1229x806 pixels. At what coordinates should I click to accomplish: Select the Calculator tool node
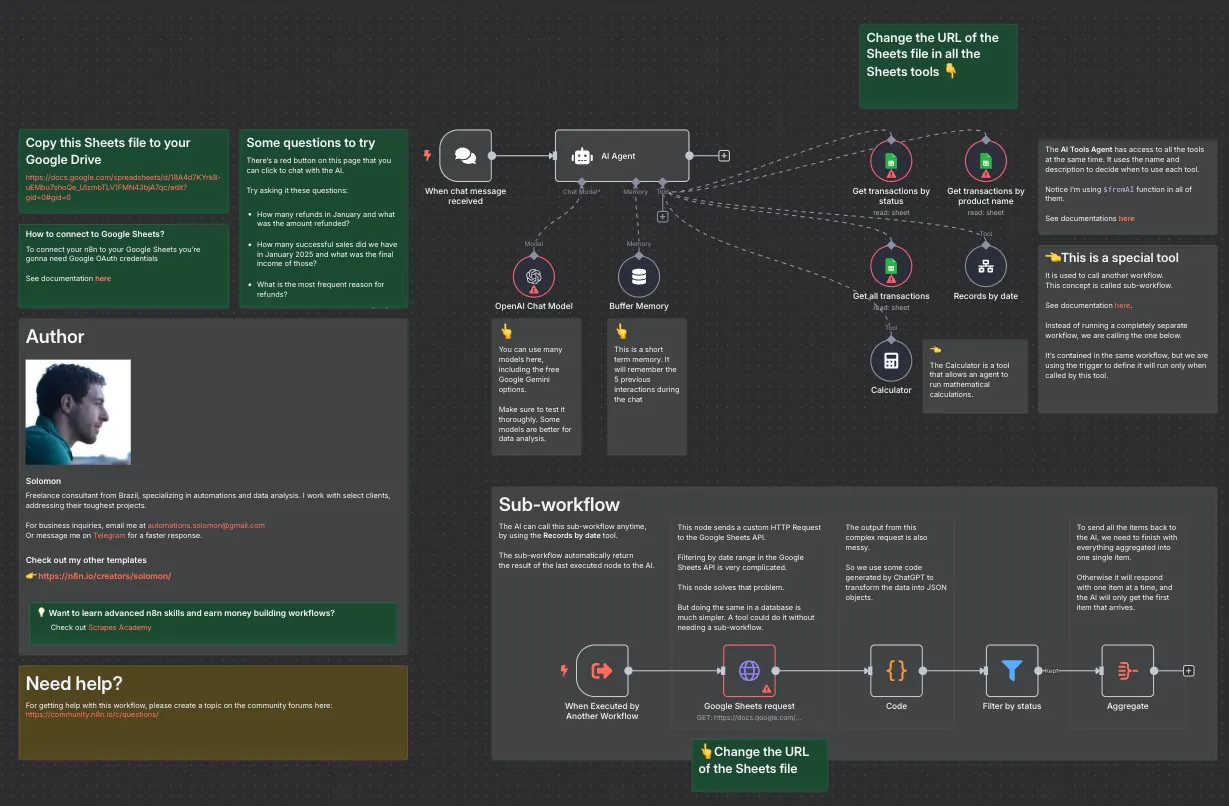891,361
